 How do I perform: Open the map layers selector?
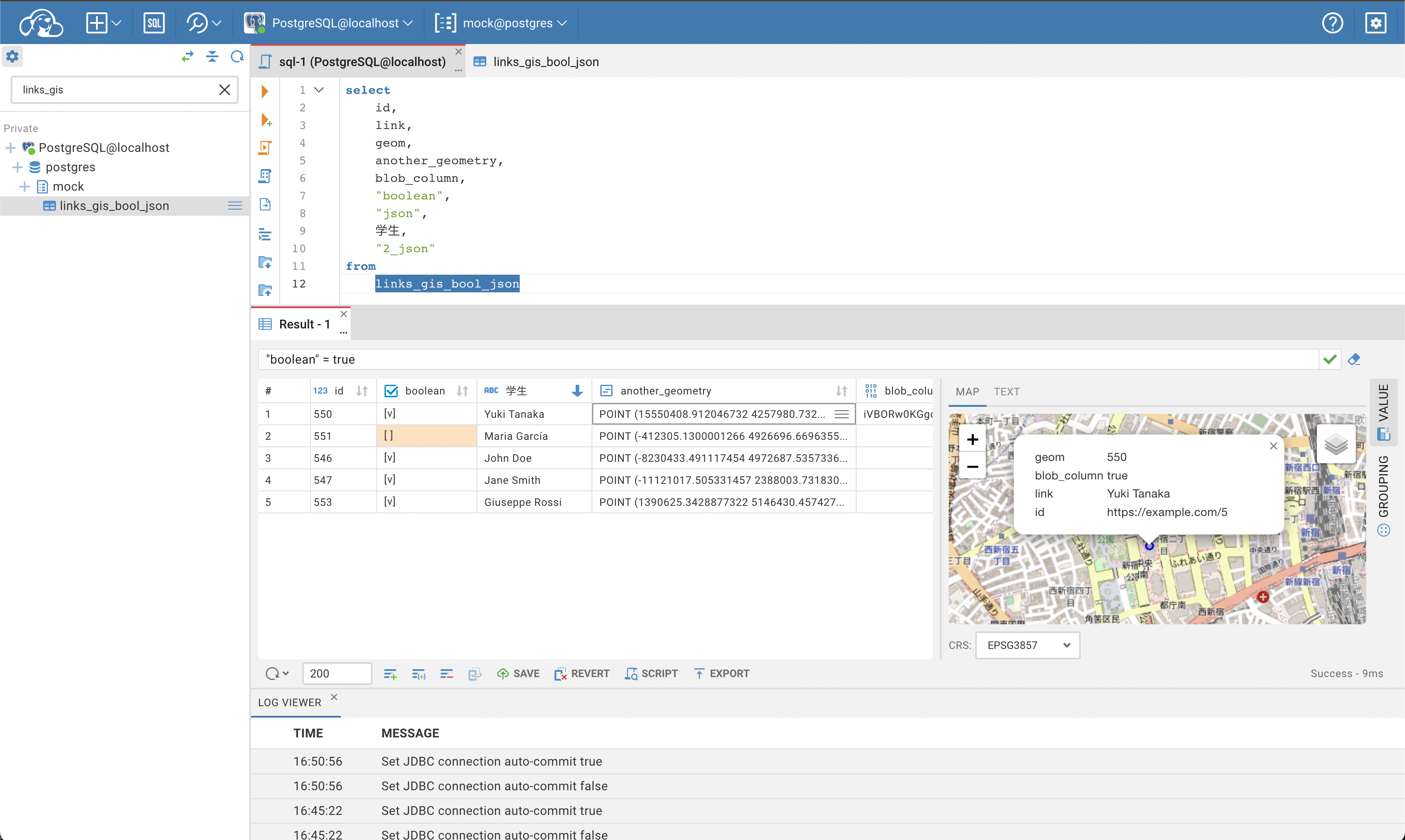[x=1335, y=444]
